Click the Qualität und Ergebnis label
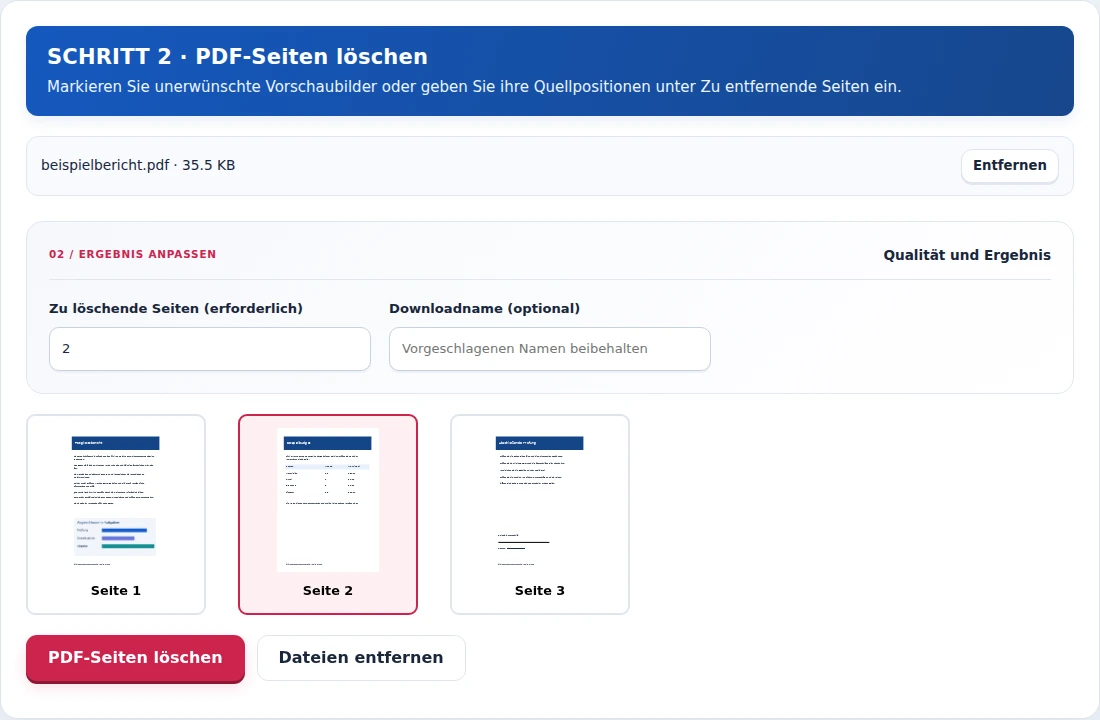The image size is (1100, 720). [967, 255]
